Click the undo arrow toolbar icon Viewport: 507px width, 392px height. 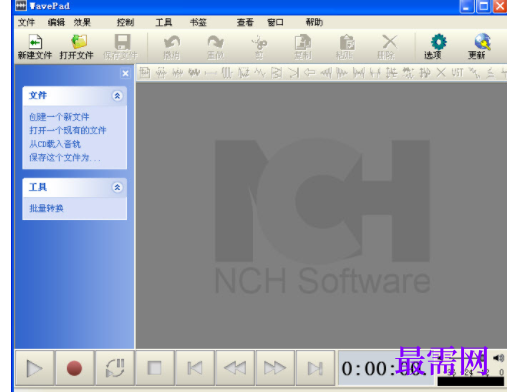[x=172, y=47]
